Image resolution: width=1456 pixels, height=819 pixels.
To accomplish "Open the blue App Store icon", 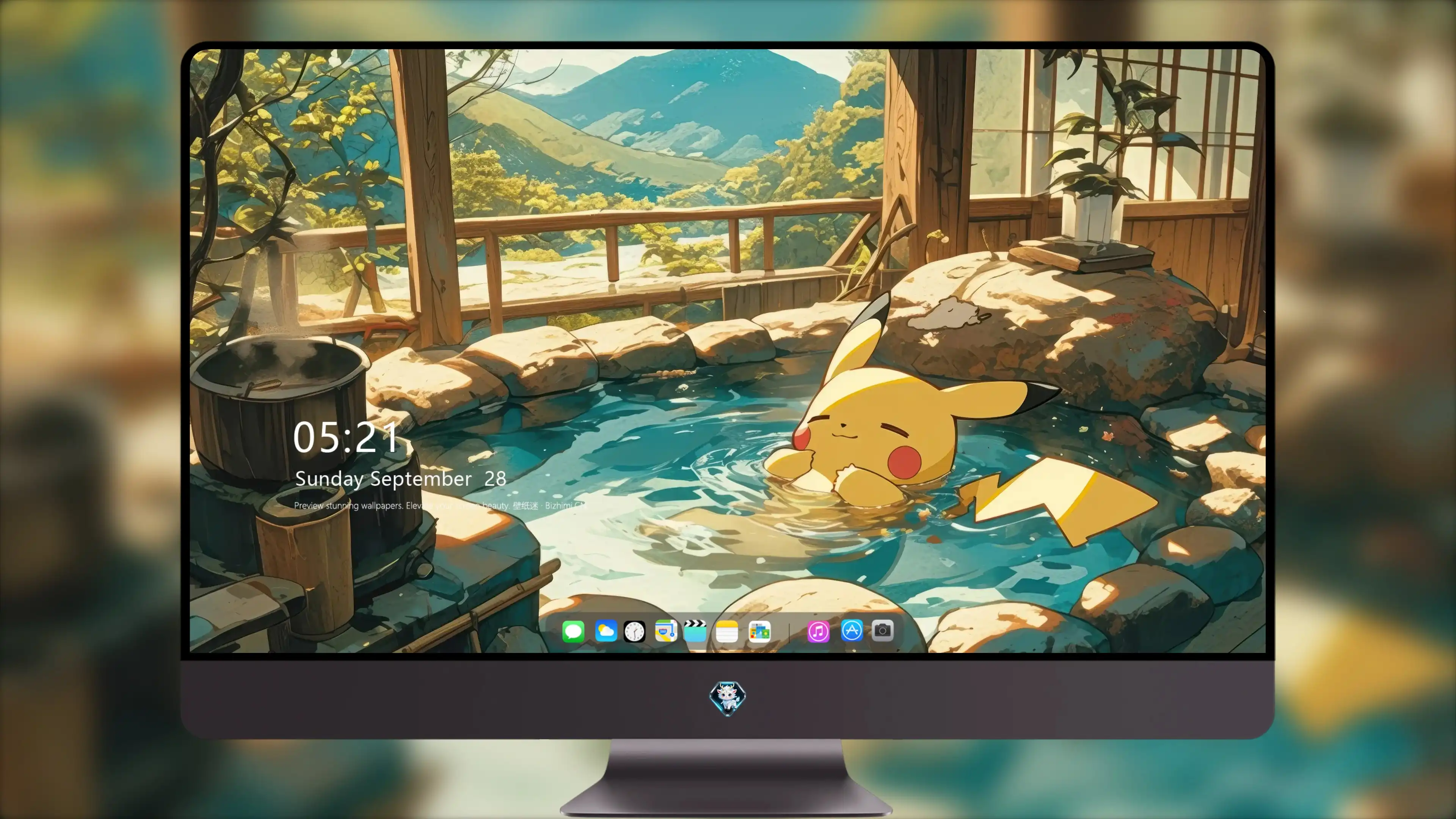I will coord(851,630).
